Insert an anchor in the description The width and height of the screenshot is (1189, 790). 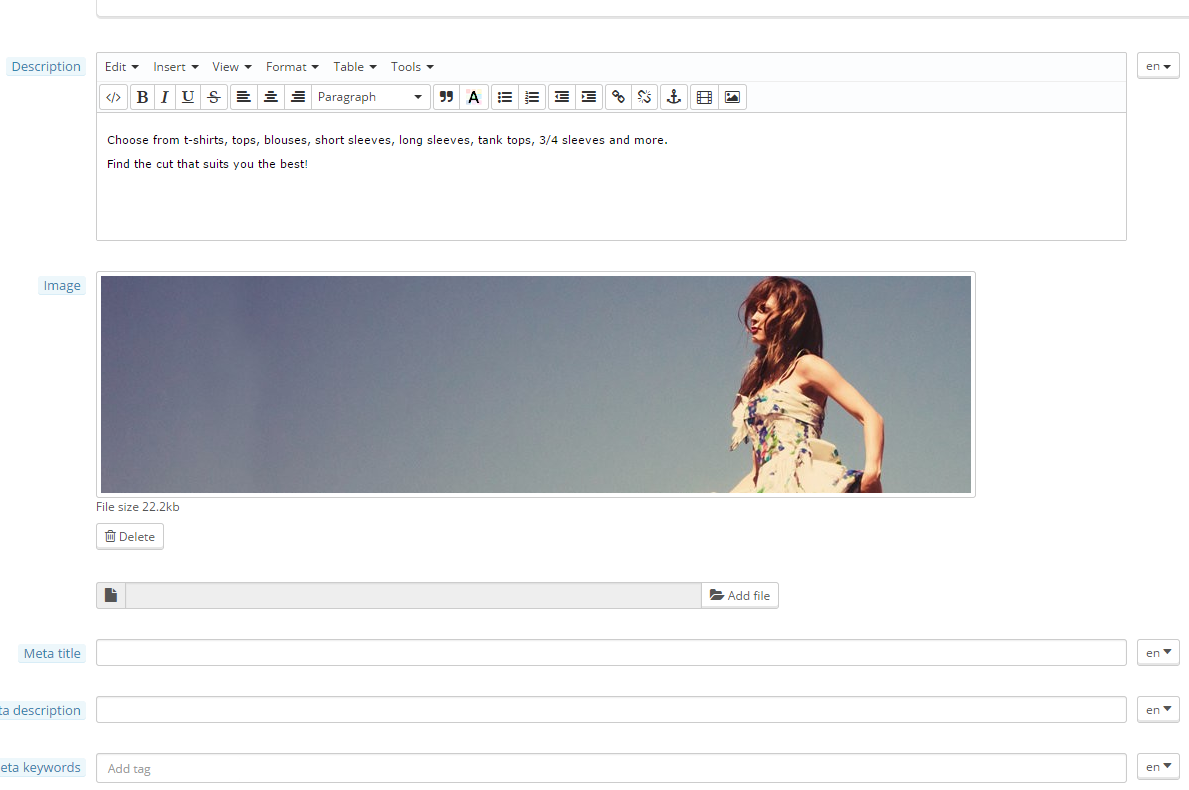click(x=673, y=97)
